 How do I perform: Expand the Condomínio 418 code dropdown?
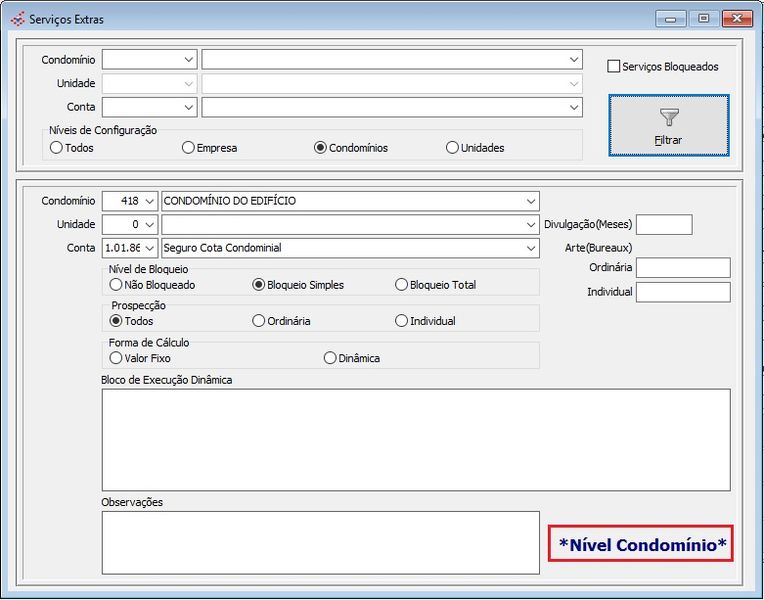150,201
